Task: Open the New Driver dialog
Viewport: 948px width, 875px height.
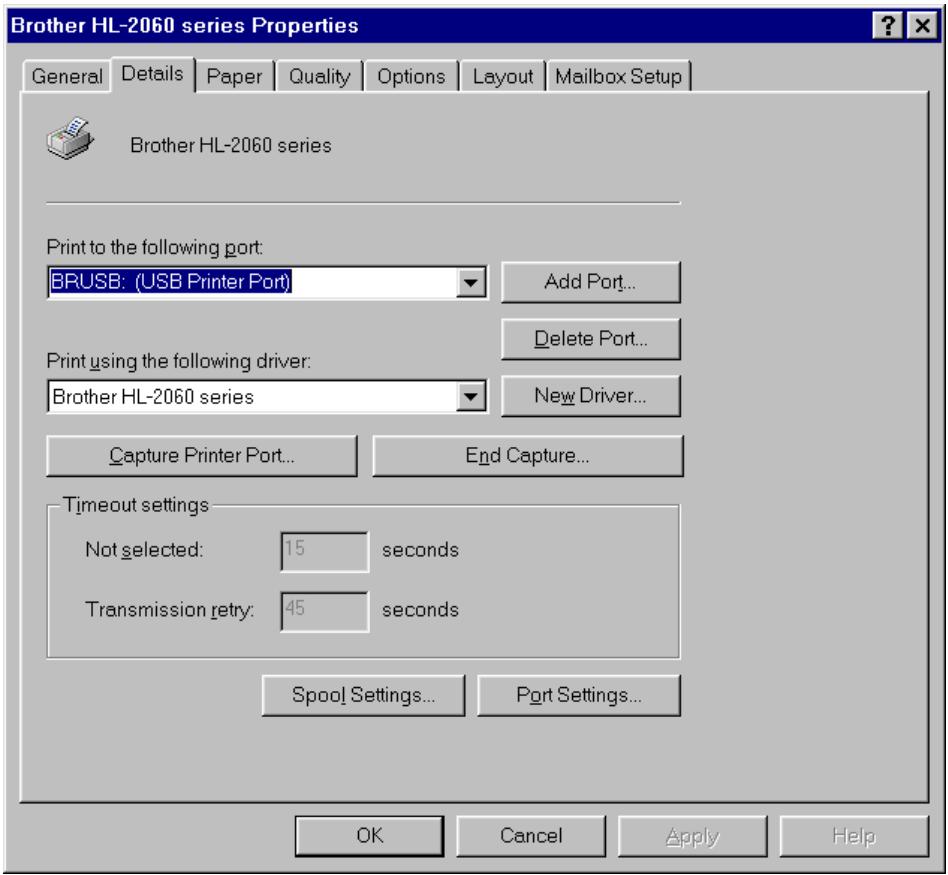Action: [x=591, y=395]
